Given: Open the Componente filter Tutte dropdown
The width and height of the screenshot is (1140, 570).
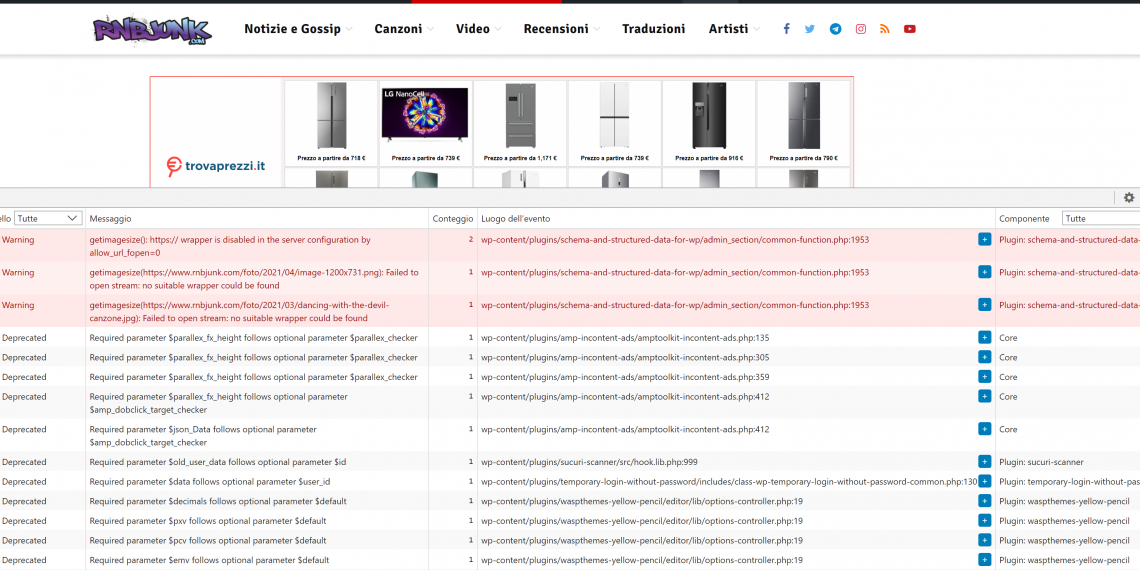Looking at the screenshot, I should (x=1100, y=218).
